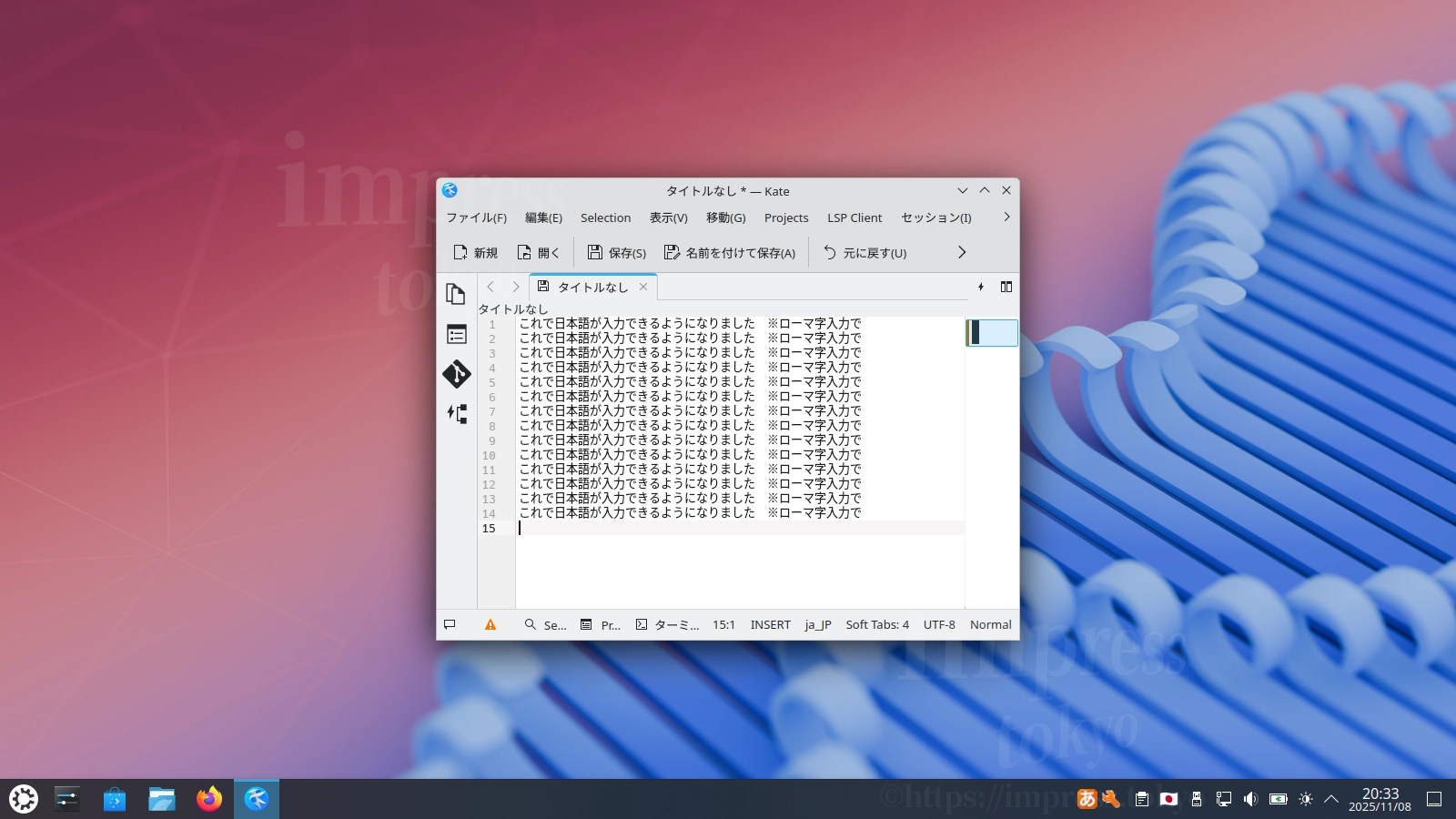The width and height of the screenshot is (1456, 819).
Task: Expand hidden system tray icons arrow
Action: (x=1331, y=799)
